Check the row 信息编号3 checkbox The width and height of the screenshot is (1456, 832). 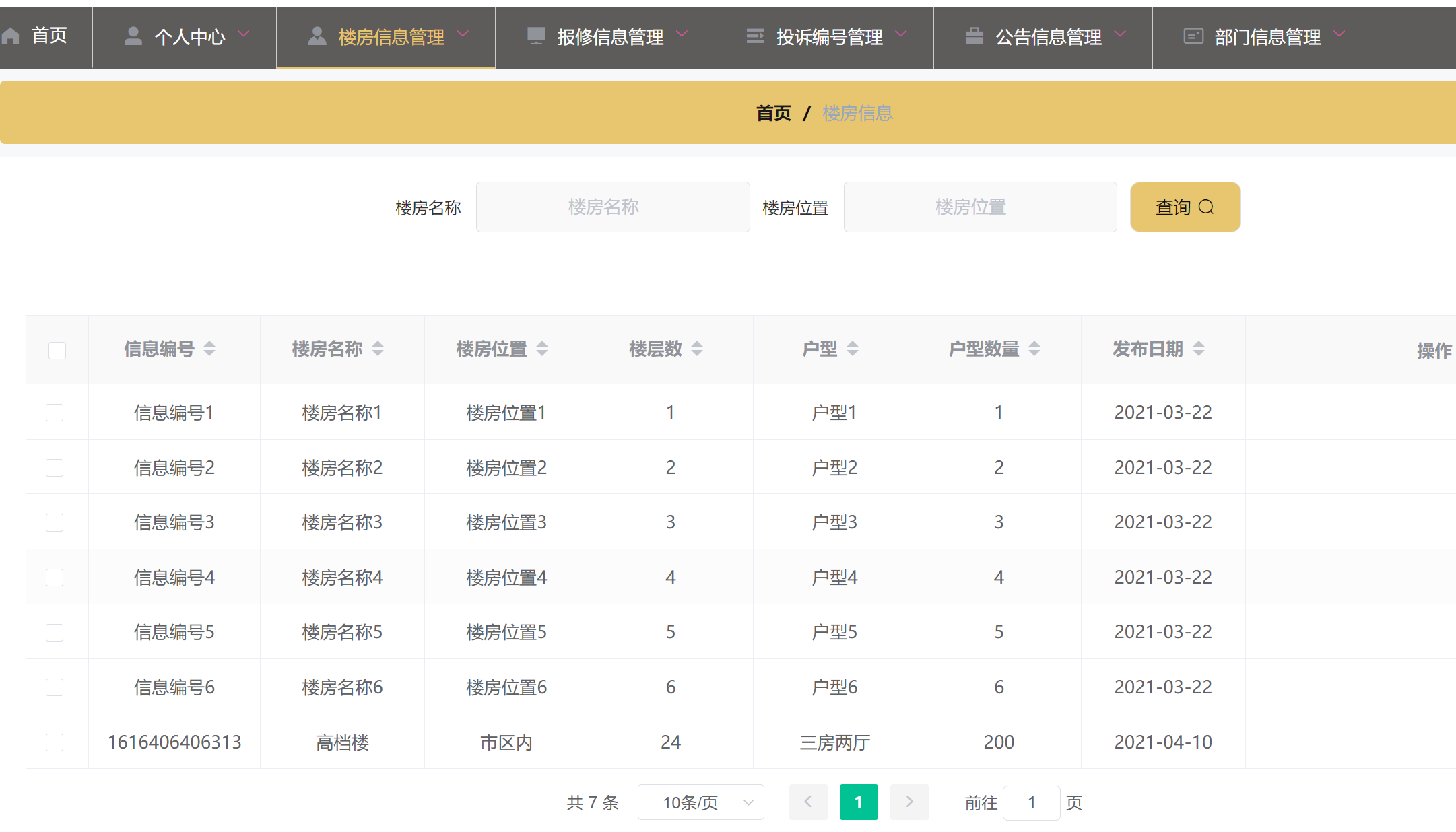tap(55, 523)
